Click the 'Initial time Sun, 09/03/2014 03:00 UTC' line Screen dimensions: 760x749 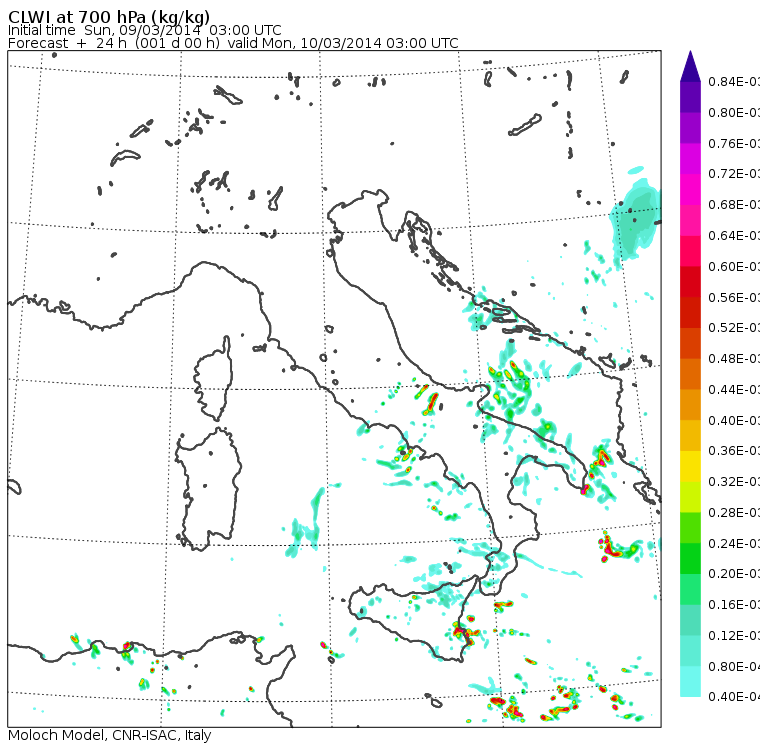[144, 30]
